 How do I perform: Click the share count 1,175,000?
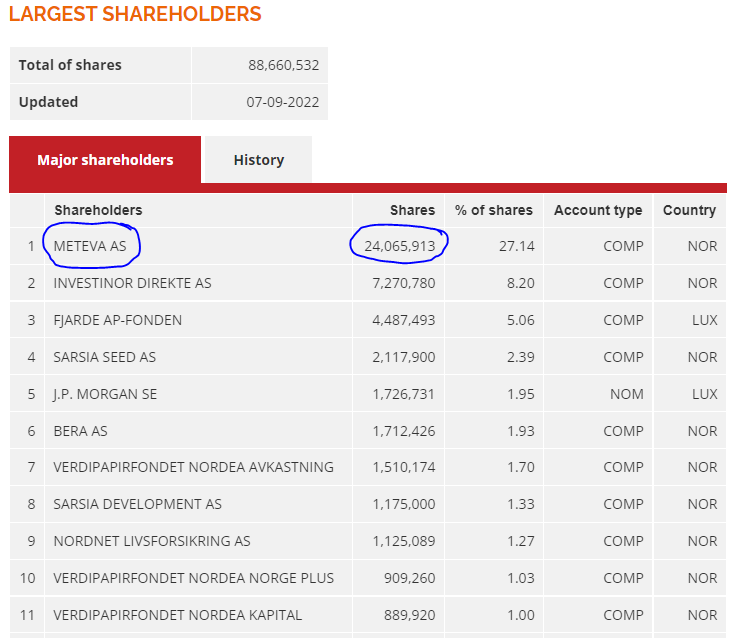point(403,504)
